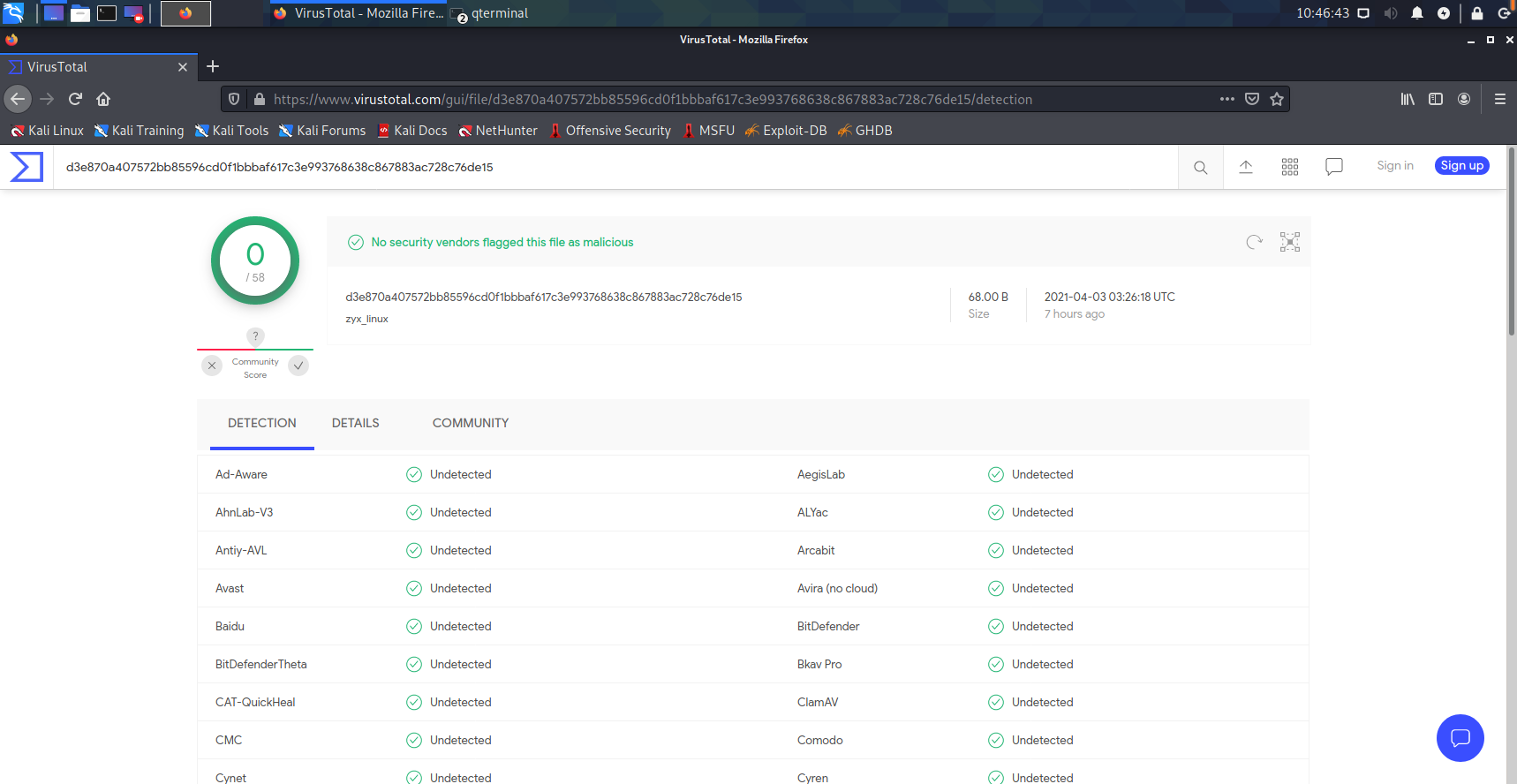Image resolution: width=1517 pixels, height=784 pixels.
Task: Switch to the DETAILS tab
Action: click(356, 424)
